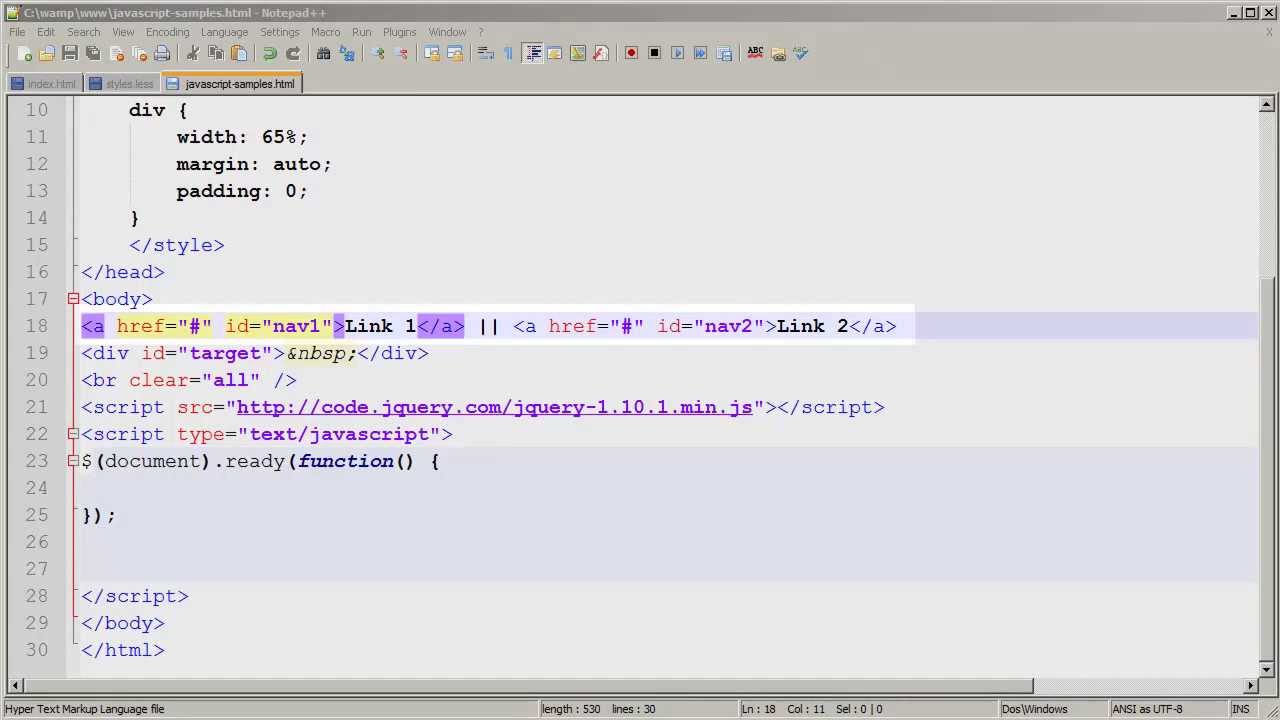Viewport: 1280px width, 720px height.
Task: Close document with menu bar X
Action: point(1269,32)
